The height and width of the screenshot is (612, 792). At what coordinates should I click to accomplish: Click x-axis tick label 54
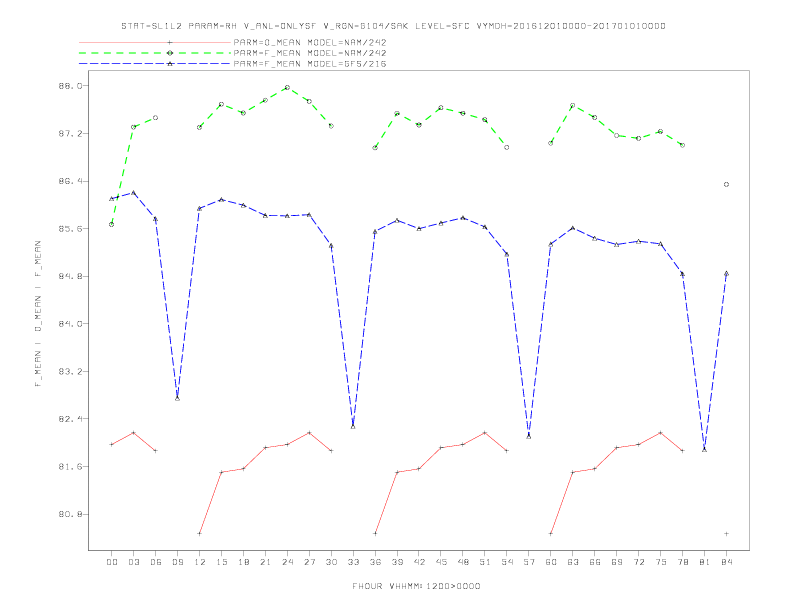coord(507,562)
